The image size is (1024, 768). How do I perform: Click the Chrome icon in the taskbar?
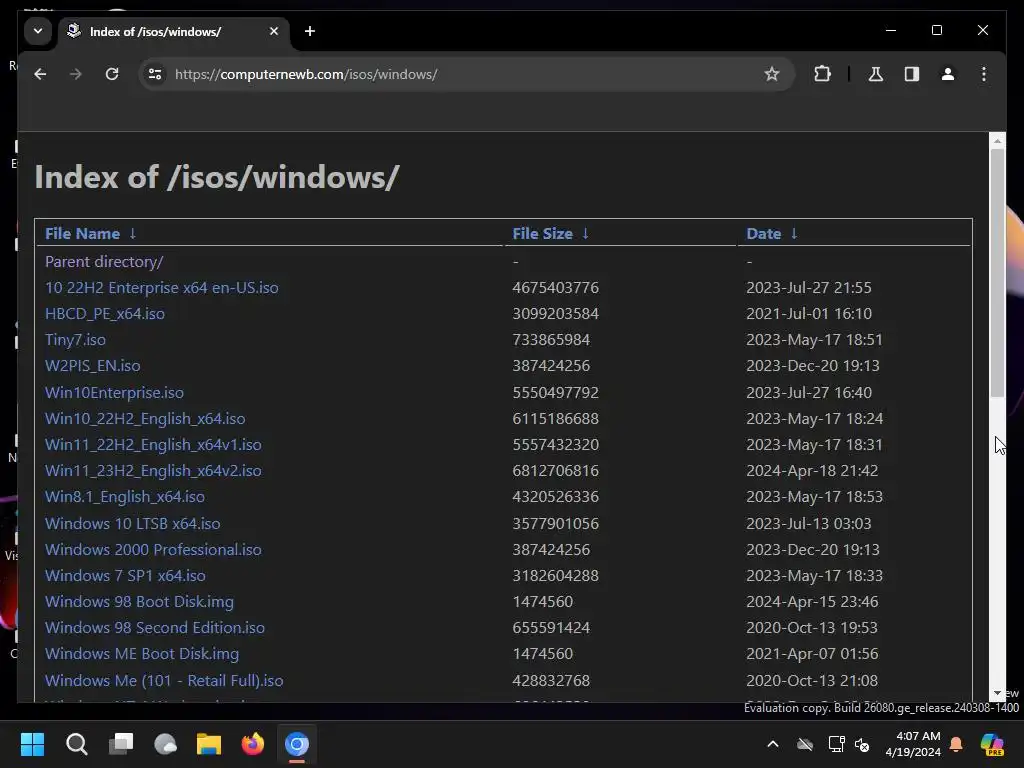click(x=296, y=744)
